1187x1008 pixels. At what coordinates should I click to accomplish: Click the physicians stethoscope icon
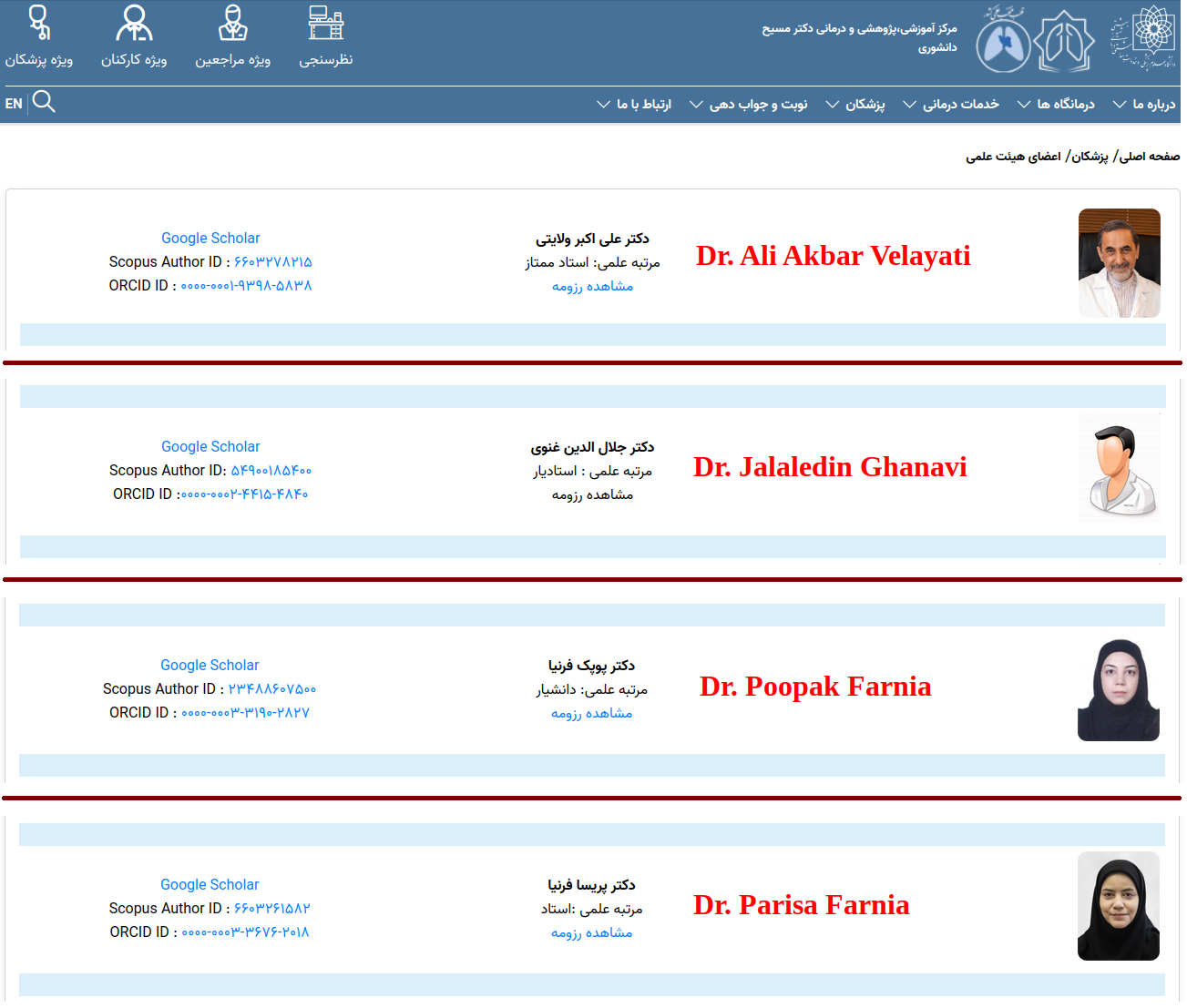[x=39, y=24]
